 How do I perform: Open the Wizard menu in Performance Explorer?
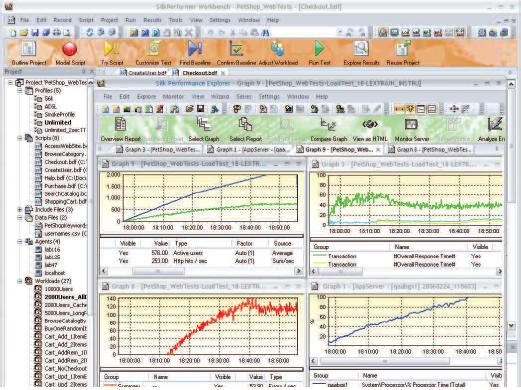pyautogui.click(x=220, y=96)
